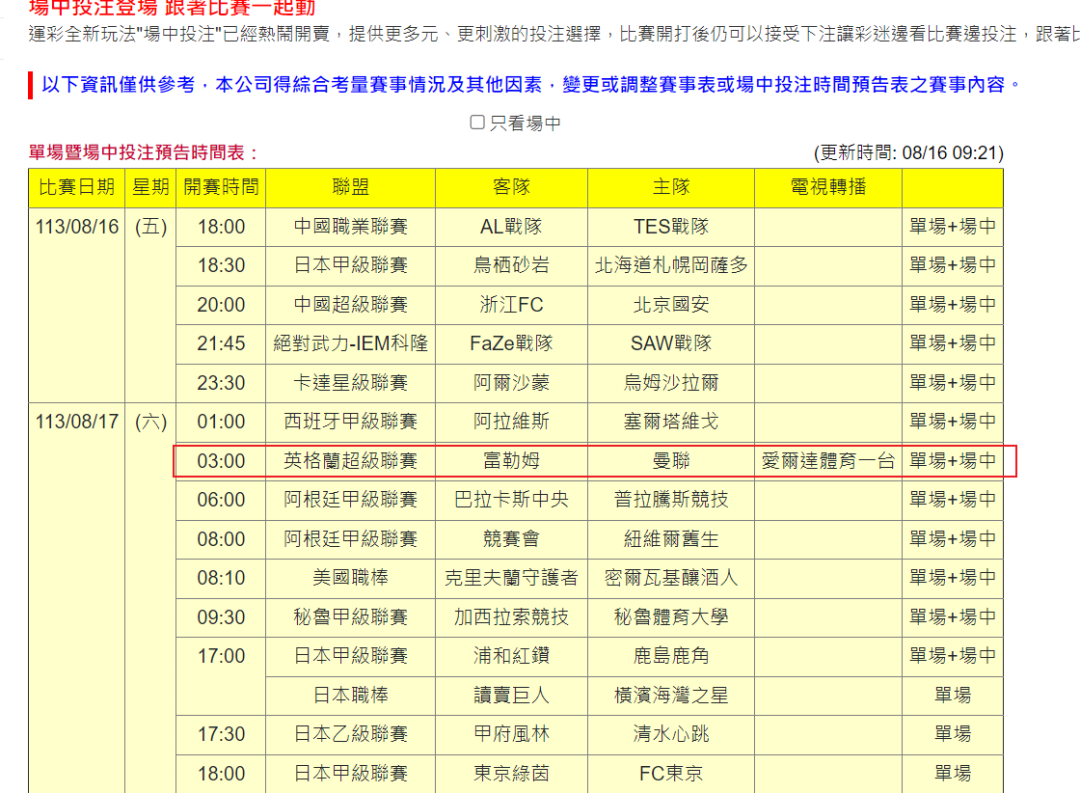
Task: Click 單場+場中 in the AL戰隊 row
Action: [x=952, y=227]
